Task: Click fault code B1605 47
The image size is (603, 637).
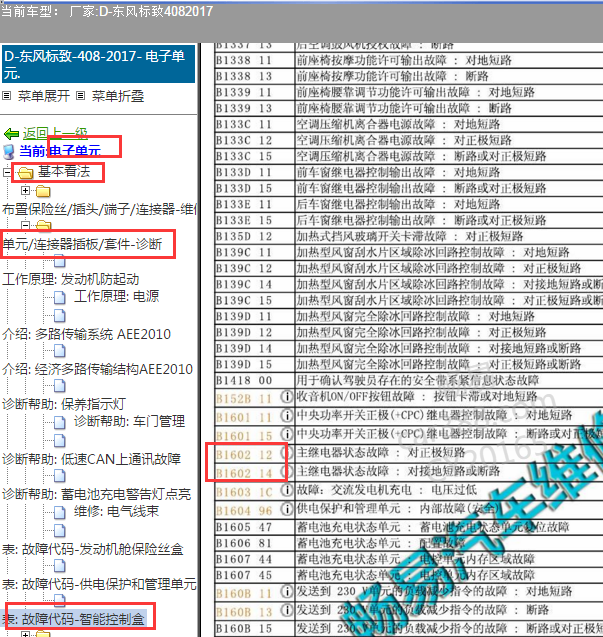Action: pyautogui.click(x=244, y=527)
